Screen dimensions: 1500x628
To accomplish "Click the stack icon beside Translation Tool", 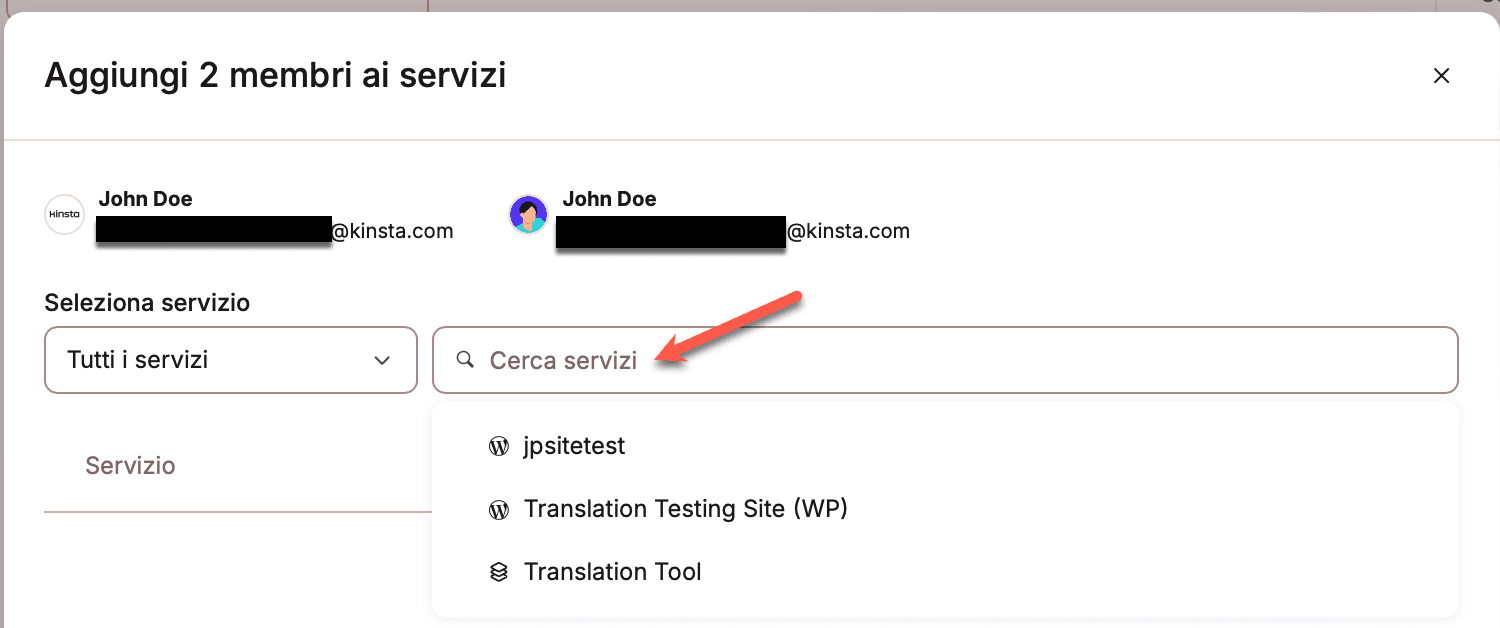I will point(498,573).
